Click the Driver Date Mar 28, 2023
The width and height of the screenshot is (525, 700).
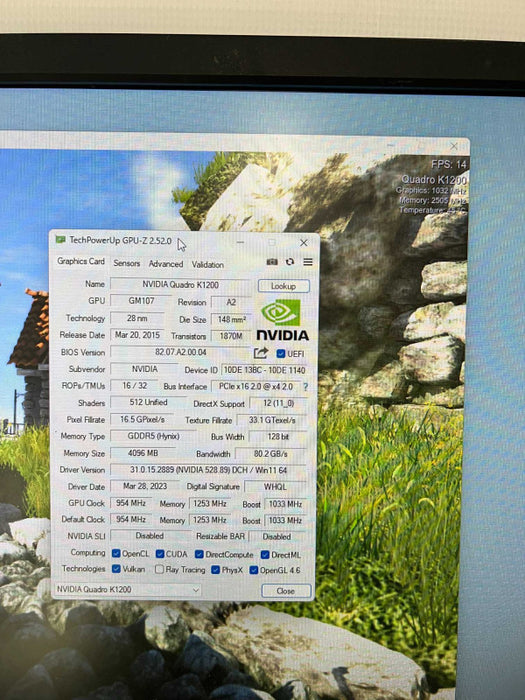click(x=145, y=486)
